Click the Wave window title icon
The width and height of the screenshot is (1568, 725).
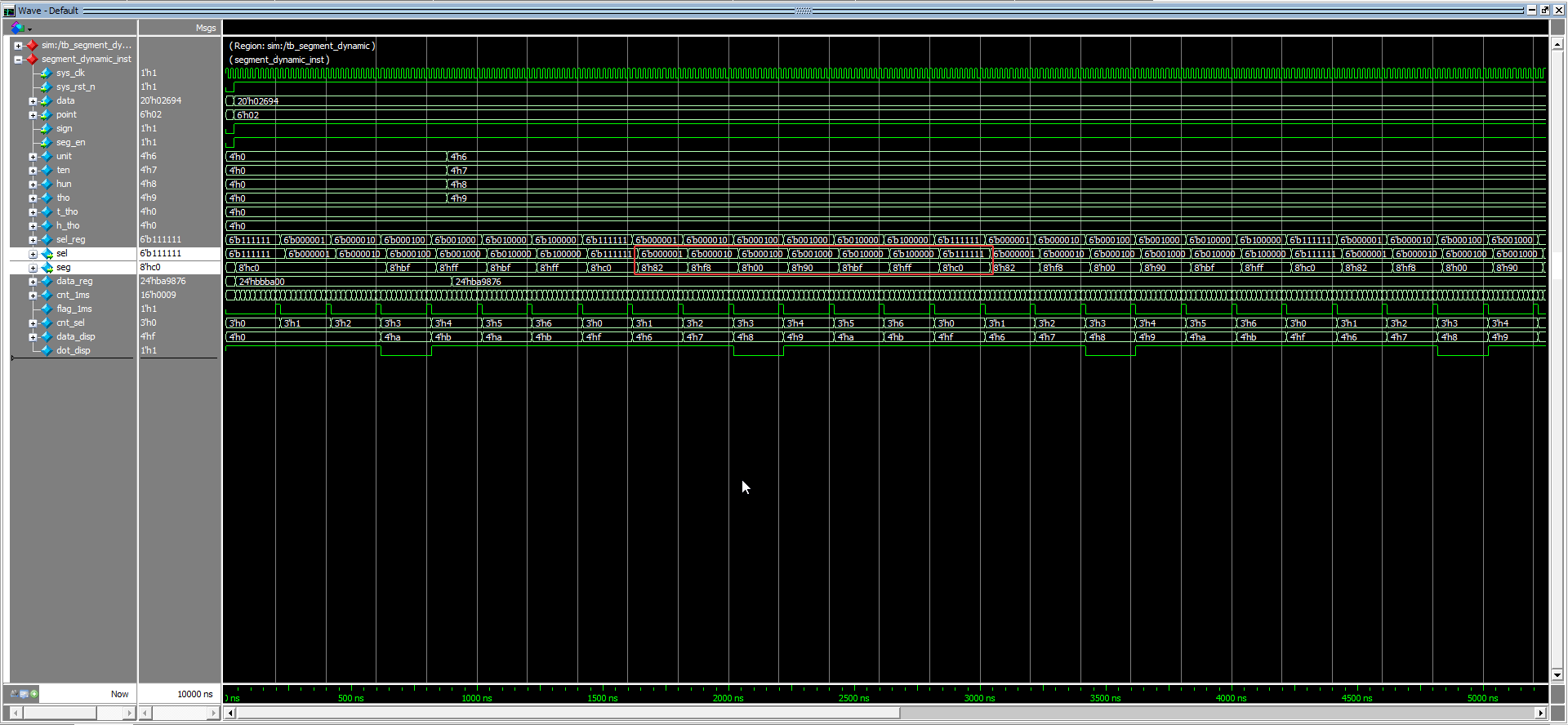pos(9,11)
